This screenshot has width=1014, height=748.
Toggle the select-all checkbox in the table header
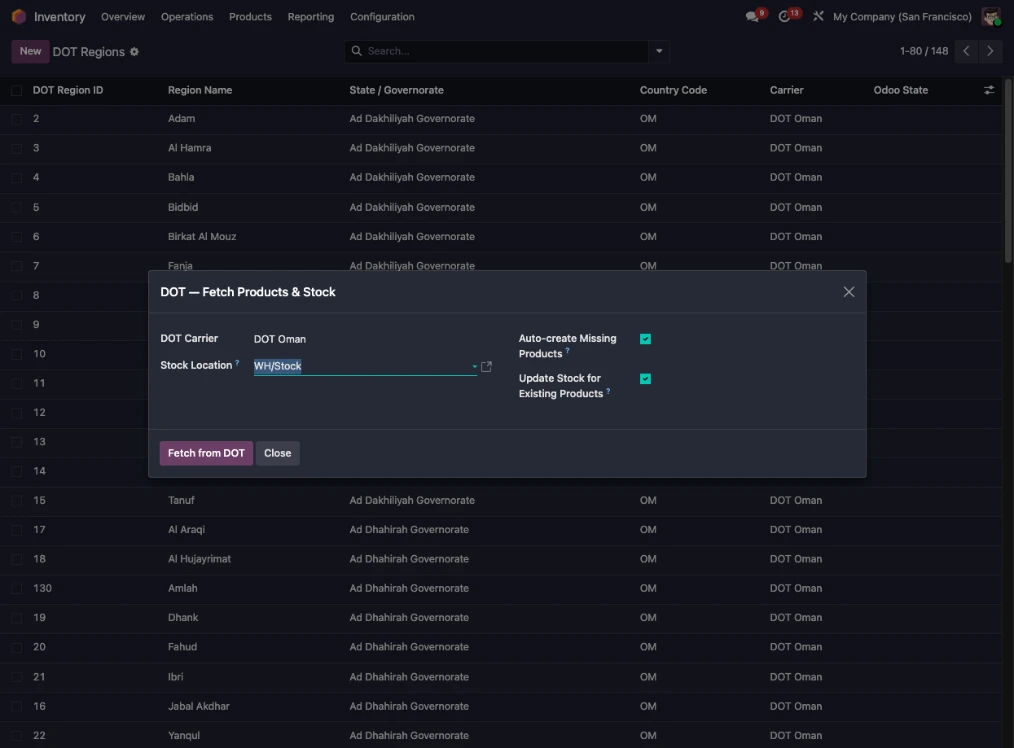point(16,89)
